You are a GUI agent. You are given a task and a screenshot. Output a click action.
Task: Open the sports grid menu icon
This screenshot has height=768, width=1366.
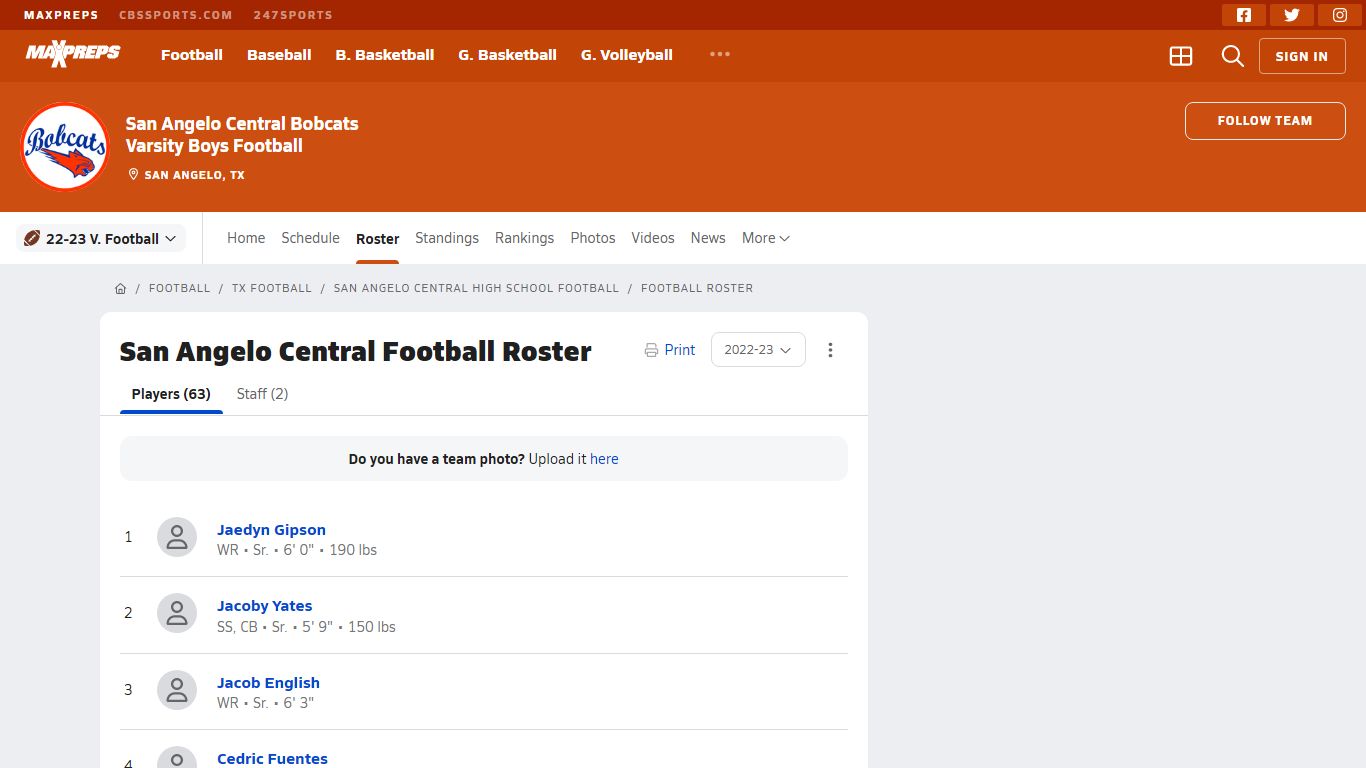coord(1181,56)
